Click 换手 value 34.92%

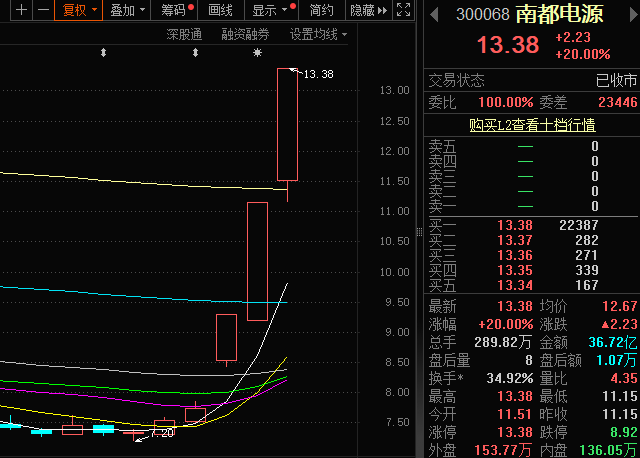coord(510,378)
